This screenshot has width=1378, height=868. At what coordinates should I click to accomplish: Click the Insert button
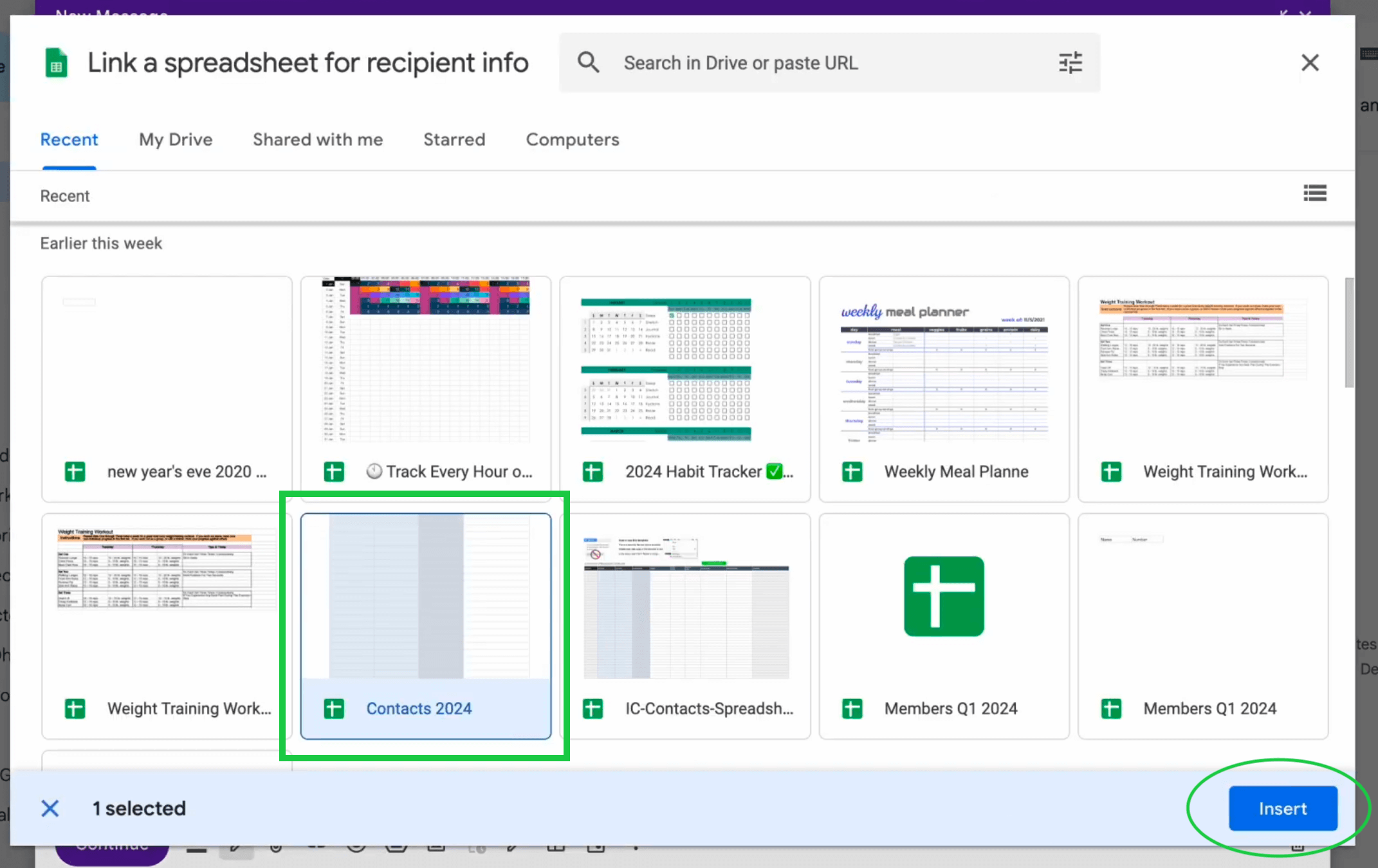pos(1283,808)
